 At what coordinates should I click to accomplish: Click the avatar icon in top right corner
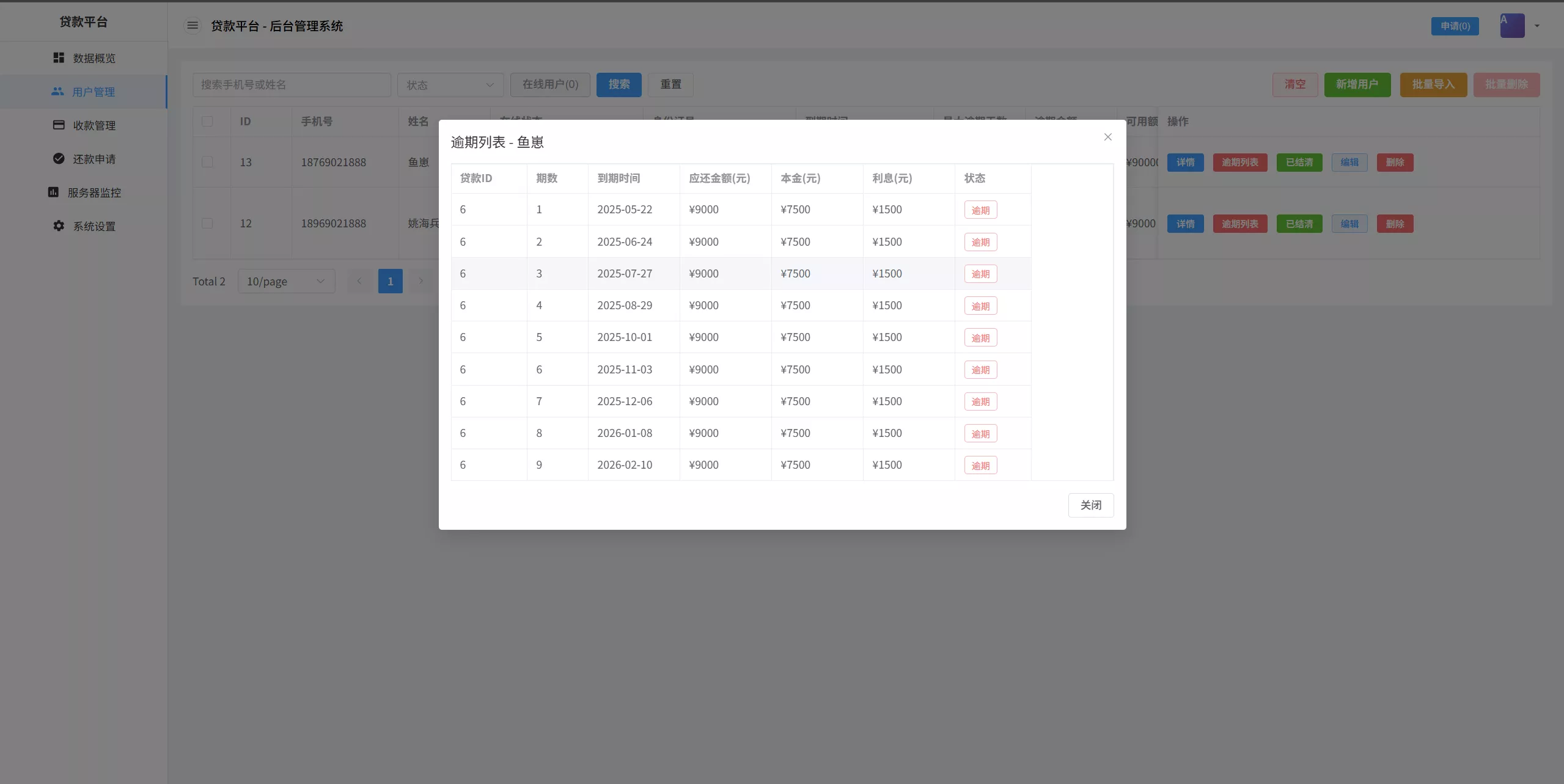[x=1512, y=25]
